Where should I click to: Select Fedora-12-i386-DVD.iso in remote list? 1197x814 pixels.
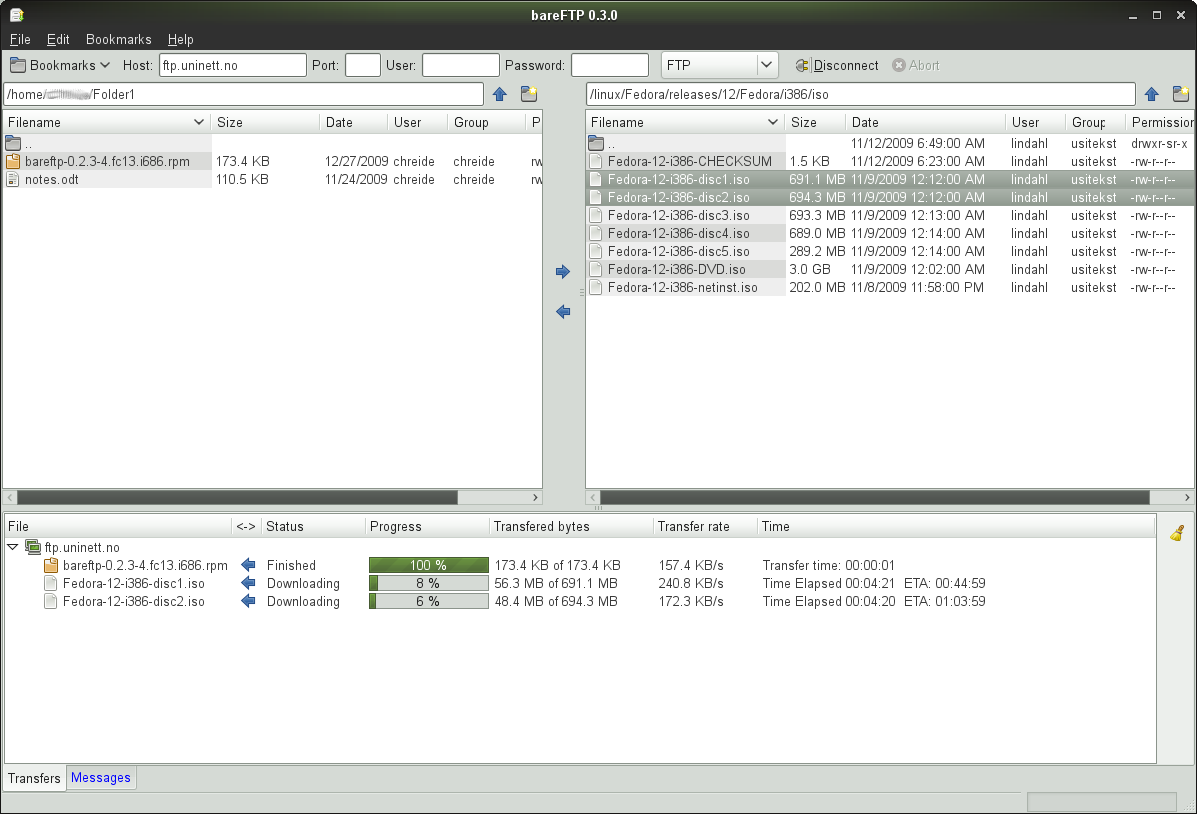click(676, 269)
